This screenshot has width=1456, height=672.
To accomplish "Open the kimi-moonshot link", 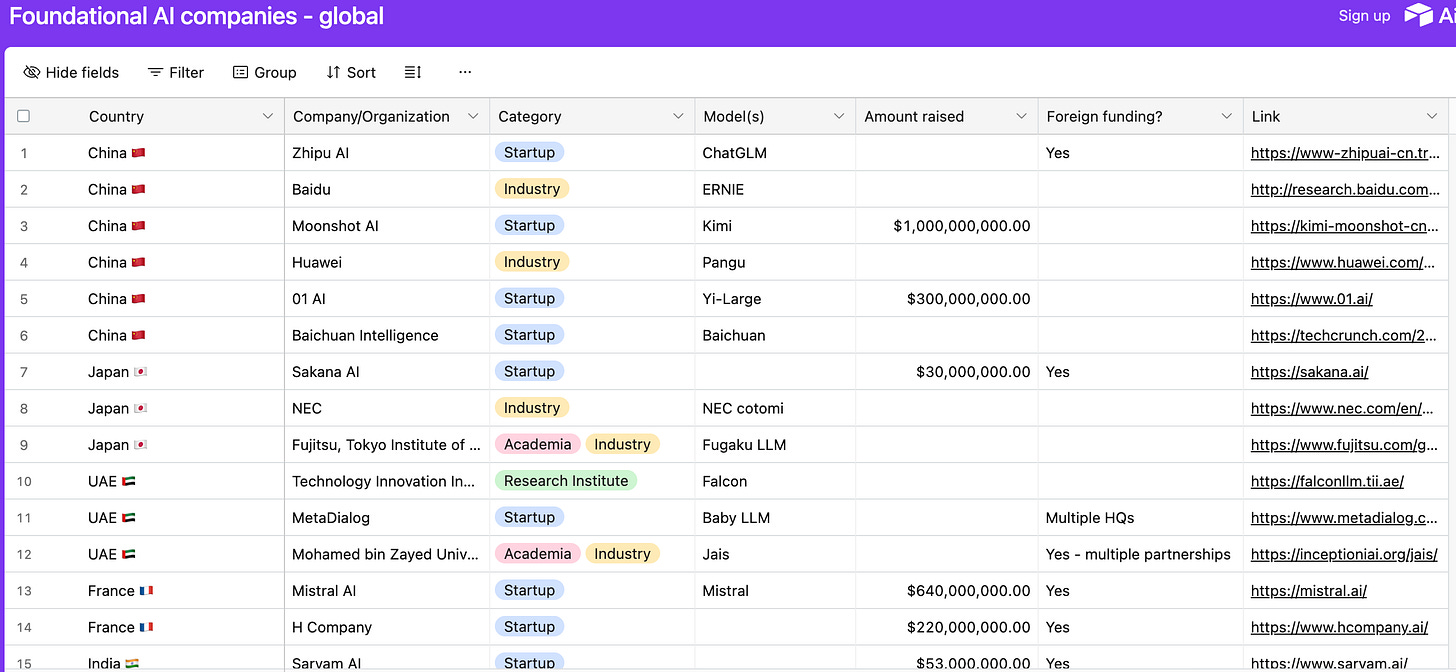I will click(x=1345, y=226).
